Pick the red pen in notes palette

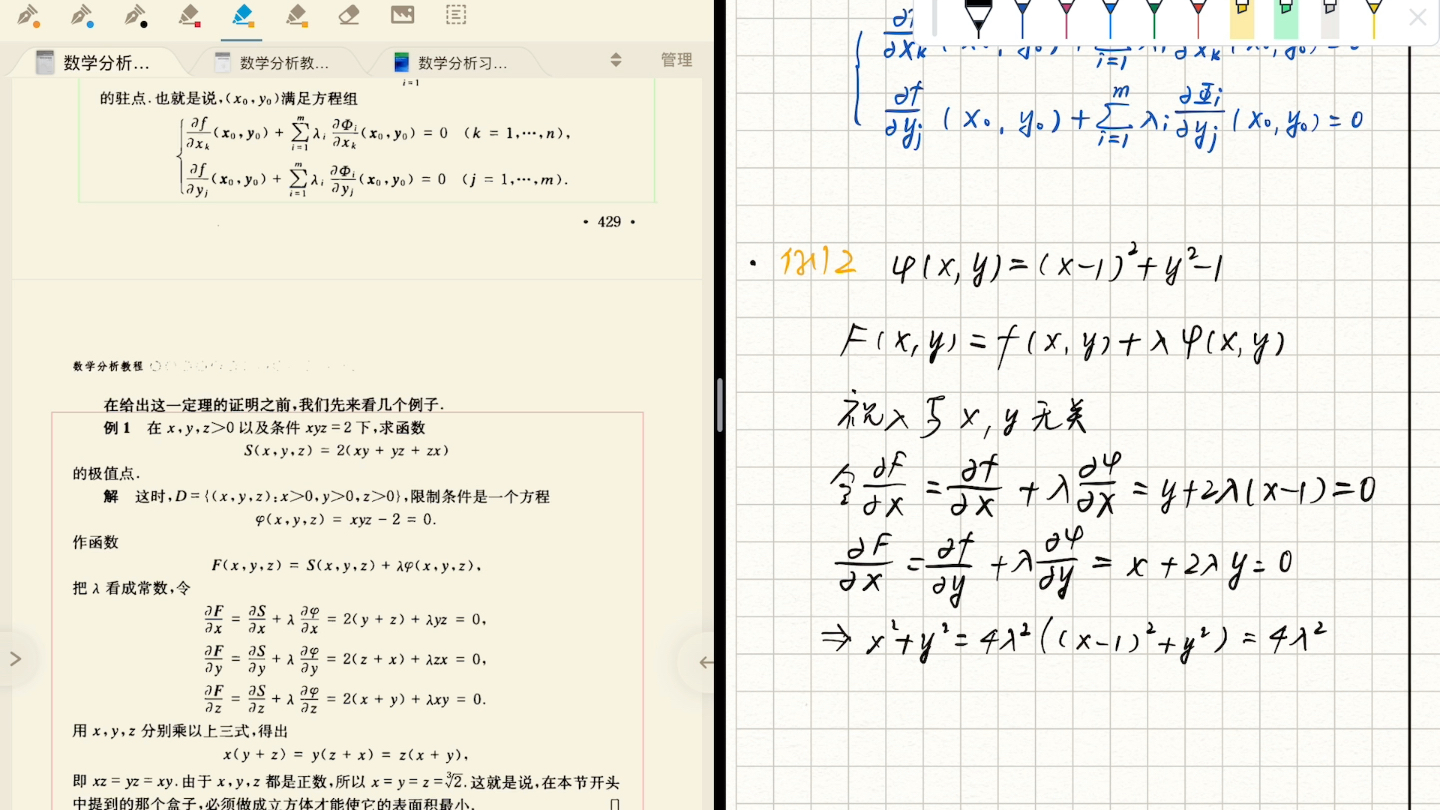coord(1198,18)
